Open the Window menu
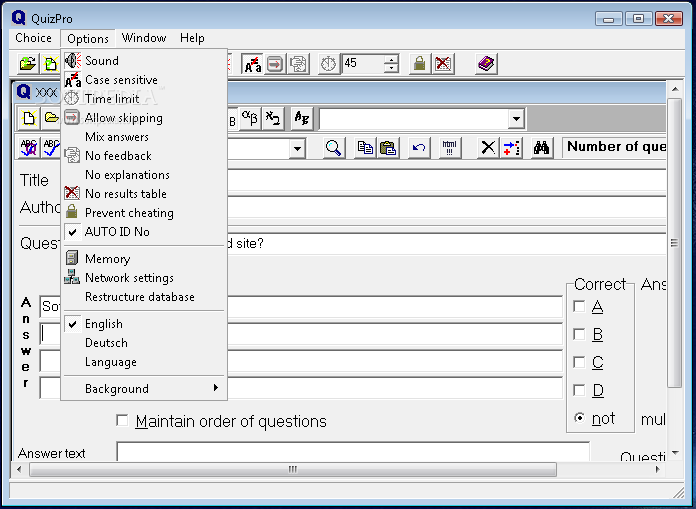Viewport: 696px width, 509px height. tap(144, 38)
